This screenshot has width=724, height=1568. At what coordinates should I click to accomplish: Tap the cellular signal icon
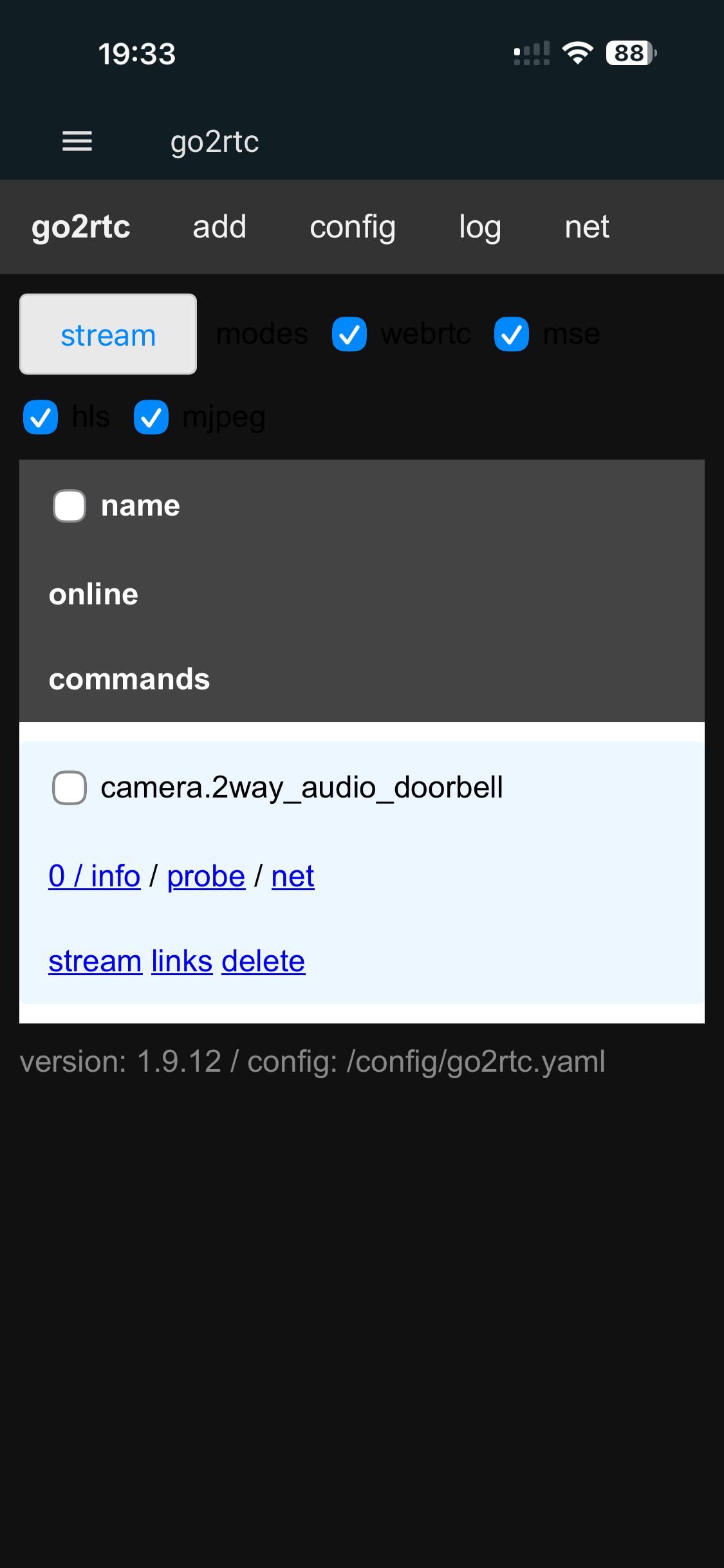(x=532, y=53)
